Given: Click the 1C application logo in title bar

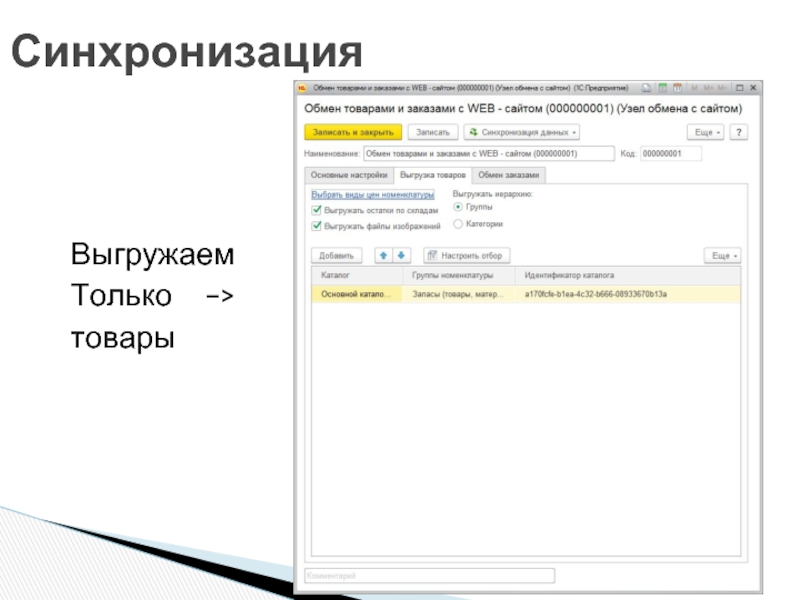Looking at the screenshot, I should click(302, 88).
